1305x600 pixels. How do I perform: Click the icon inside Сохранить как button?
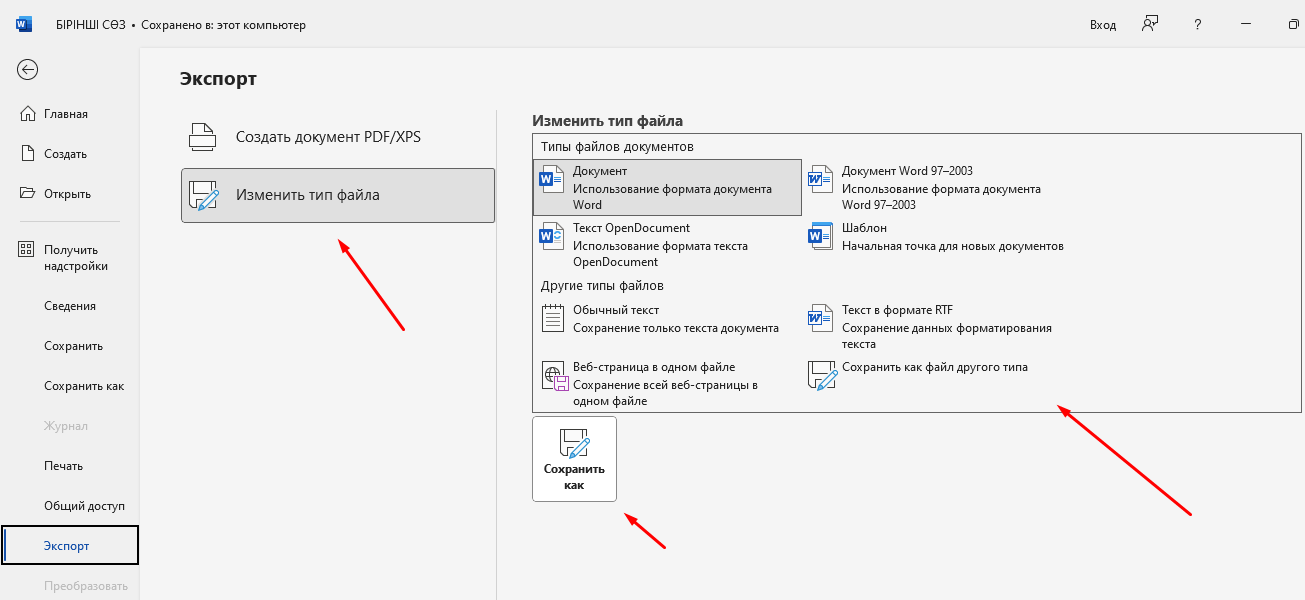(574, 444)
